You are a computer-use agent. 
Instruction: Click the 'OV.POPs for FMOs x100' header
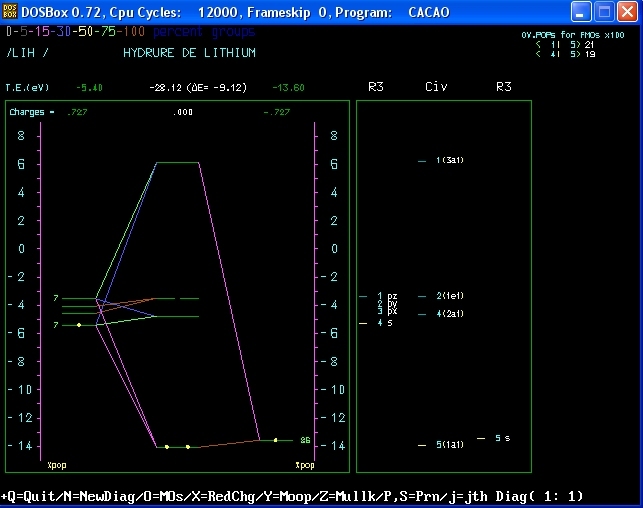[x=572, y=35]
